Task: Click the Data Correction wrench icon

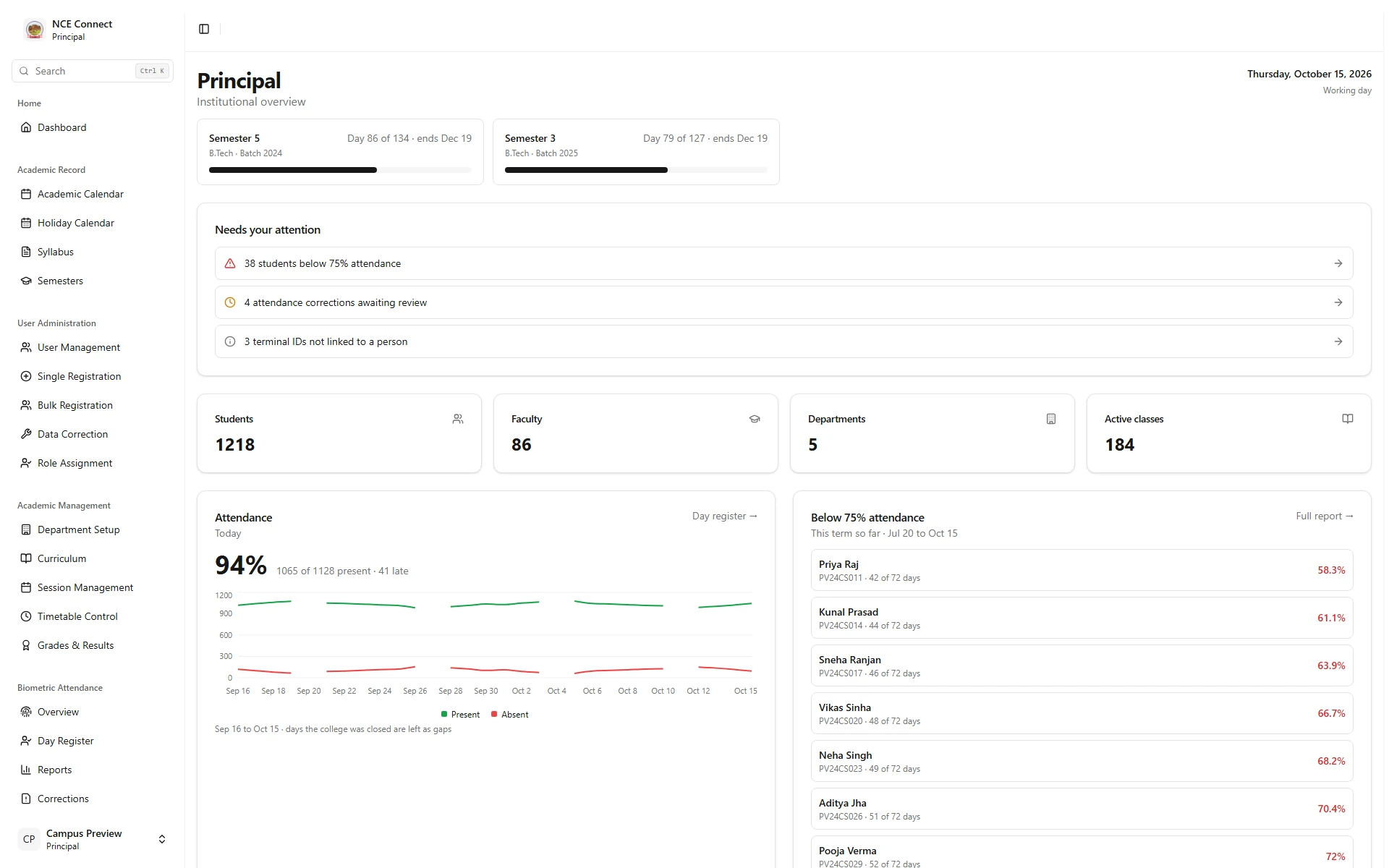Action: (26, 434)
